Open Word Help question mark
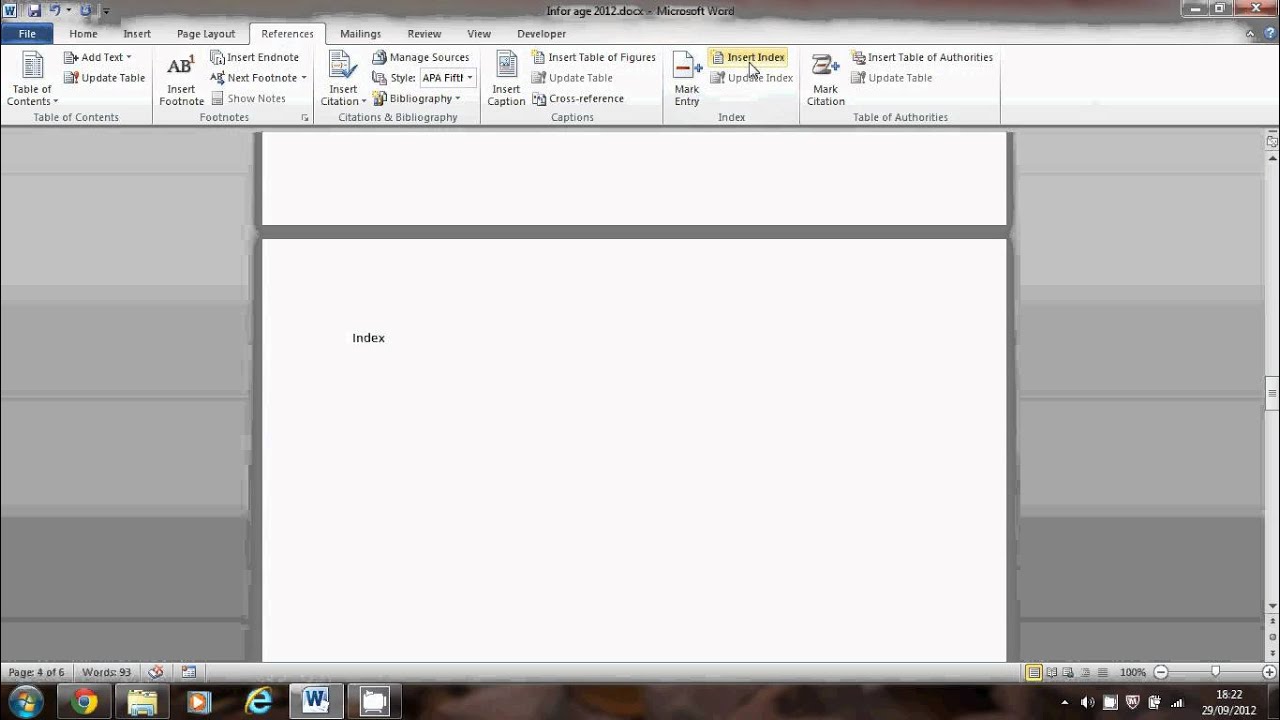Screen dimensions: 1280x720 pyautogui.click(x=1270, y=34)
